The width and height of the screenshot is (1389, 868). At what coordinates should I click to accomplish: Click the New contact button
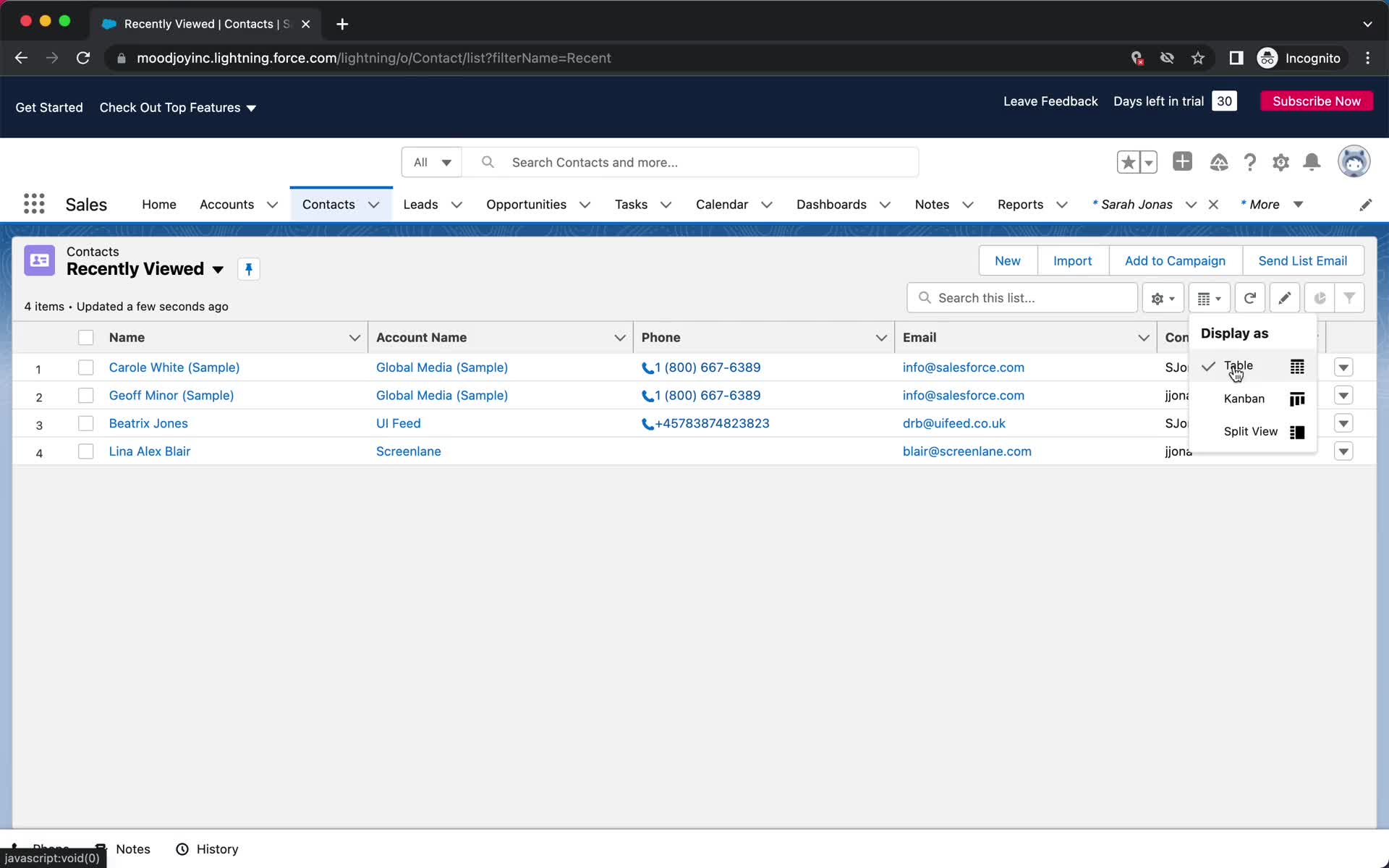coord(1007,261)
